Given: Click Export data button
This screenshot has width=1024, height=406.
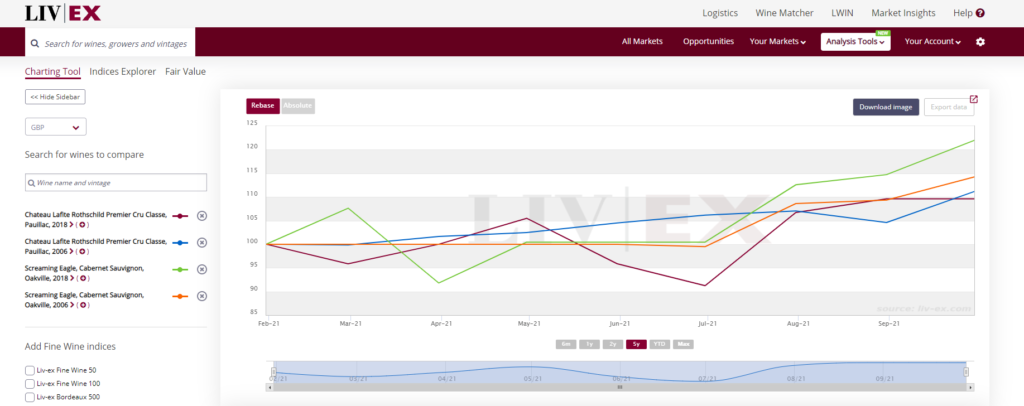Looking at the screenshot, I should tap(949, 107).
